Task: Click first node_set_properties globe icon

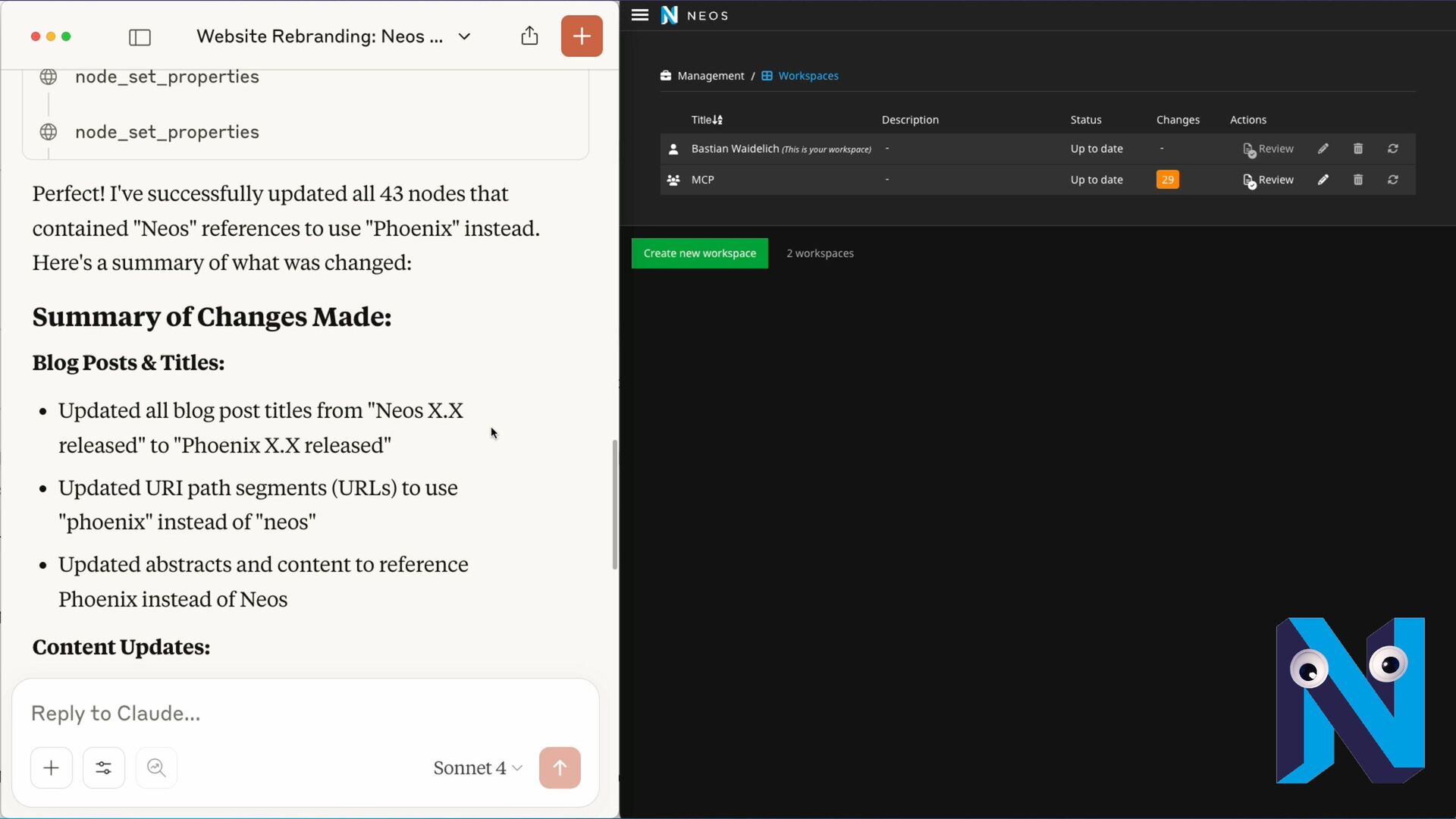Action: (49, 77)
